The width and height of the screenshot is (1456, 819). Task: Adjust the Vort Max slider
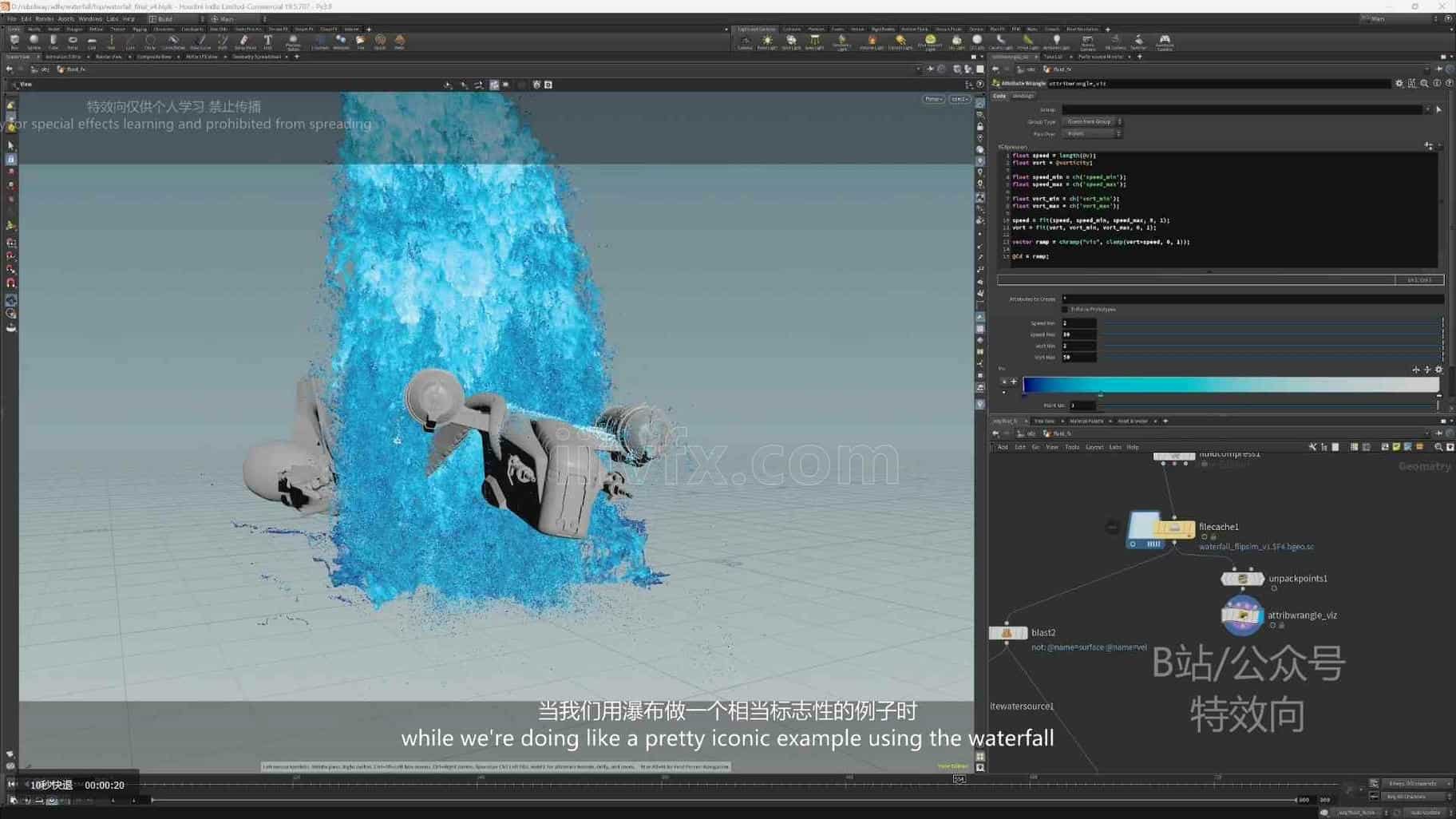(1272, 357)
